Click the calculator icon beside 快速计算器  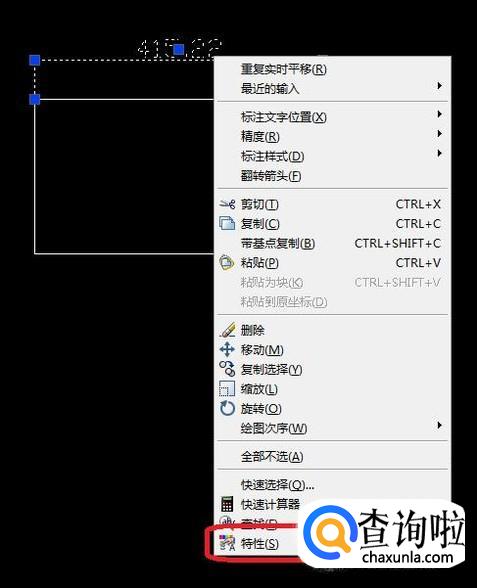[x=227, y=504]
